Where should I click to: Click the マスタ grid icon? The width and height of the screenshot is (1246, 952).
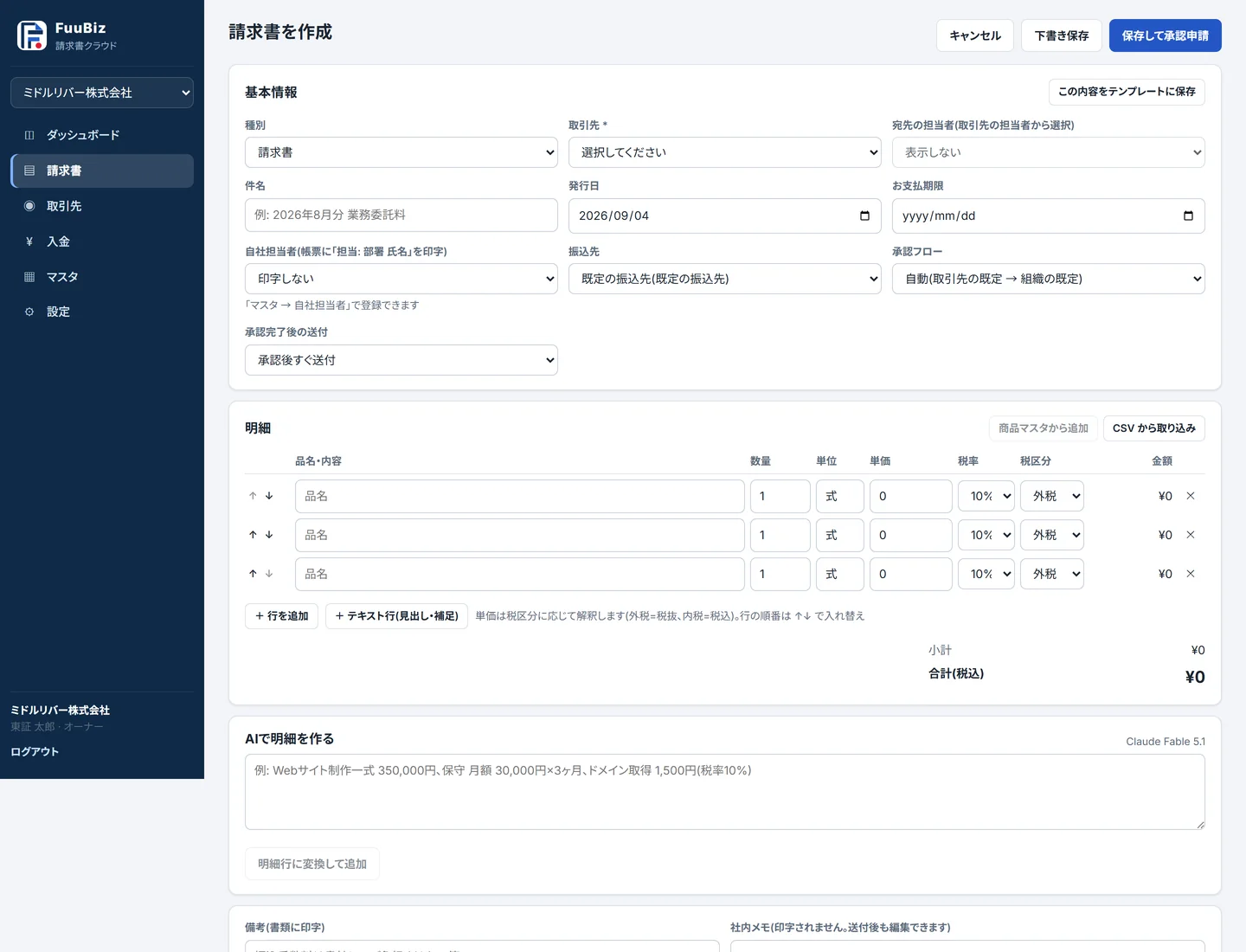[29, 277]
